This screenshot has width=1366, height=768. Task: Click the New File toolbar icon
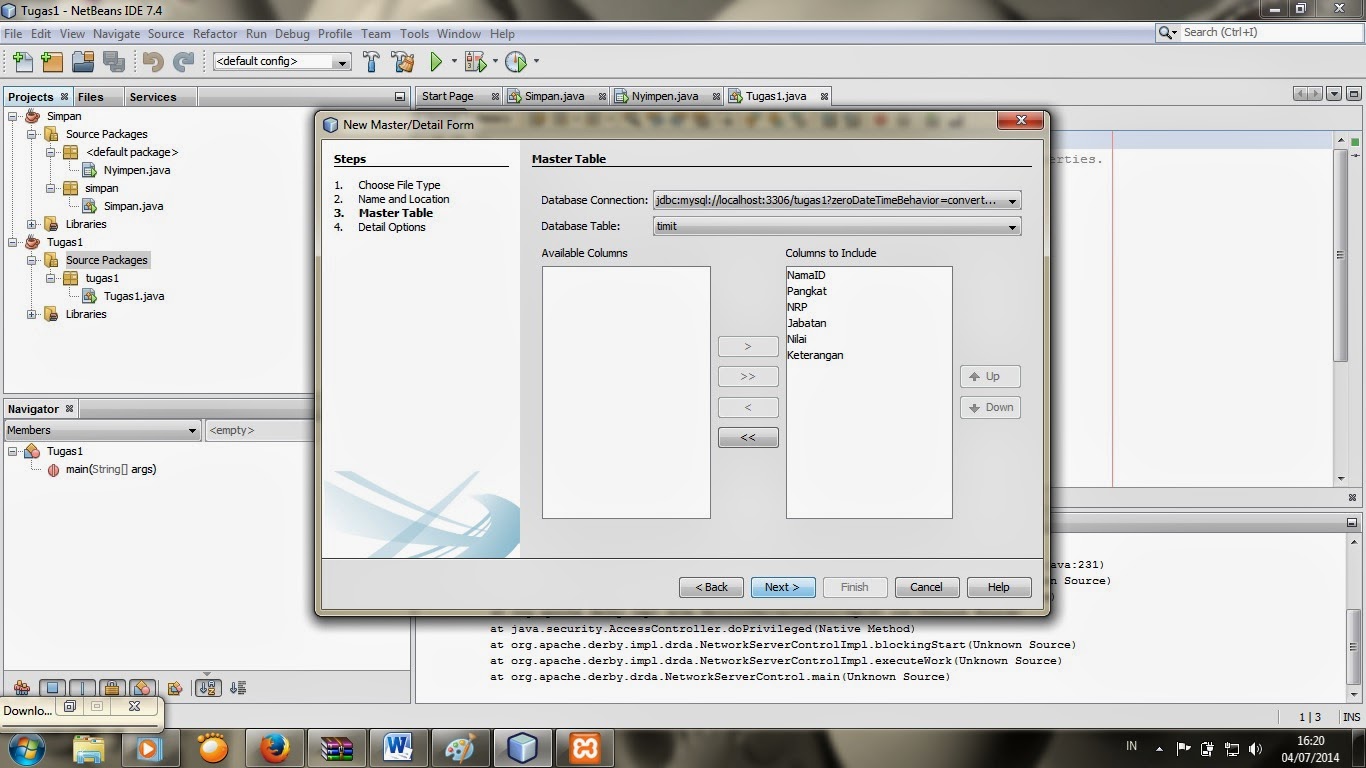[22, 62]
